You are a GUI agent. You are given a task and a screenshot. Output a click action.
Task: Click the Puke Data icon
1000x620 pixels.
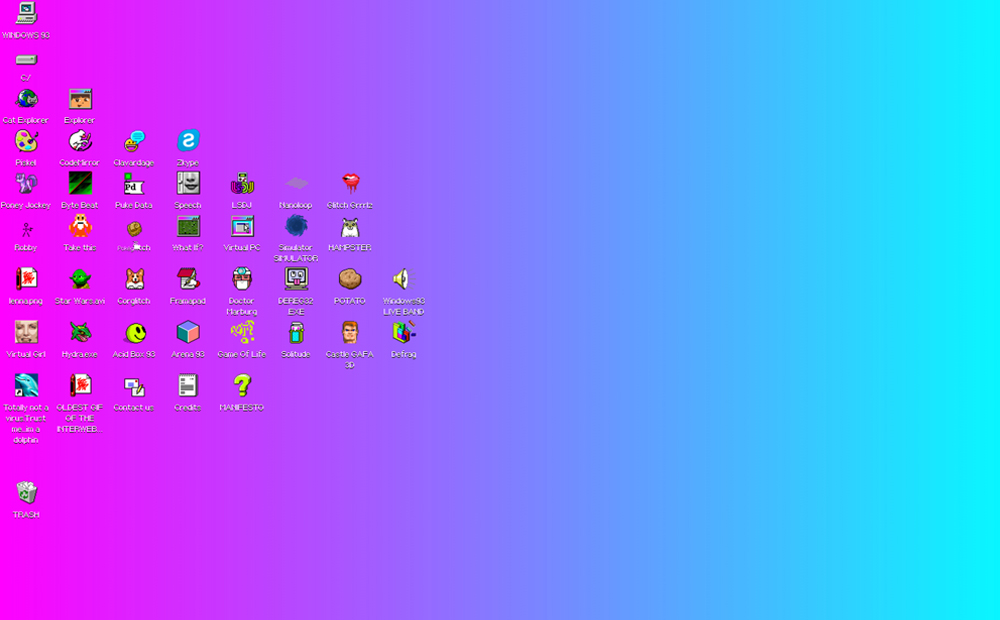coord(134,184)
